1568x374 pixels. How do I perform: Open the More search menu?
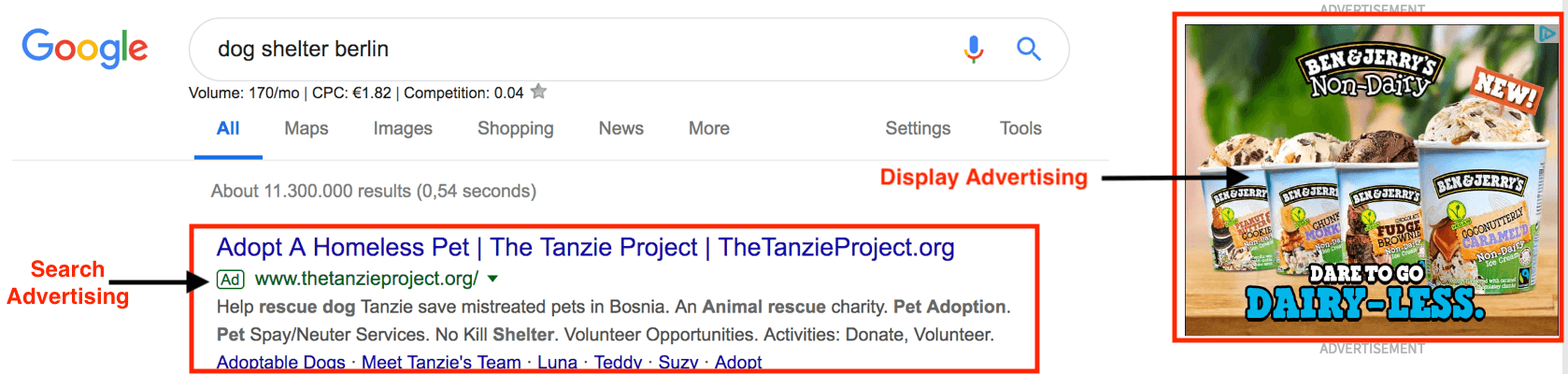coord(708,128)
